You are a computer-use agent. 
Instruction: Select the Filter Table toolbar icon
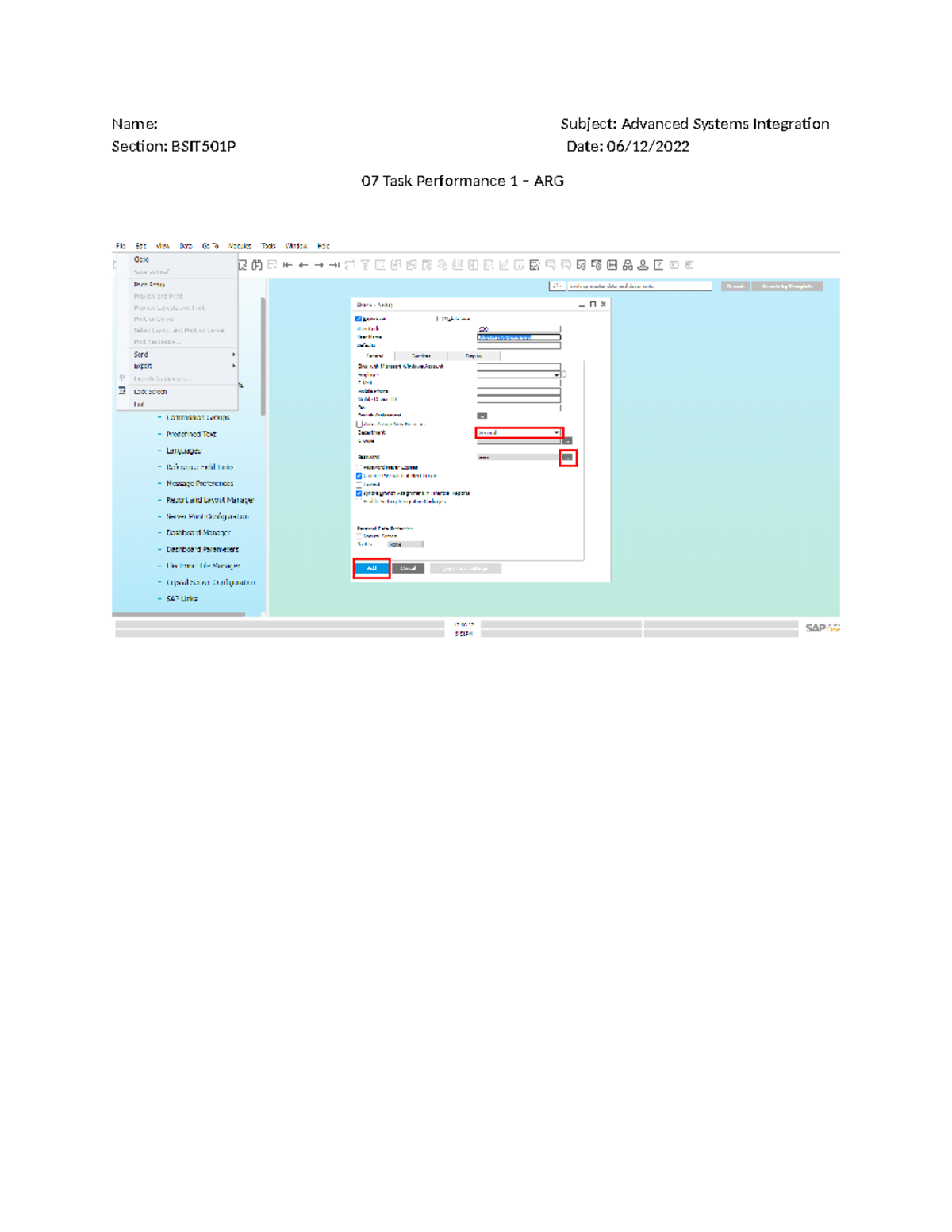[365, 266]
